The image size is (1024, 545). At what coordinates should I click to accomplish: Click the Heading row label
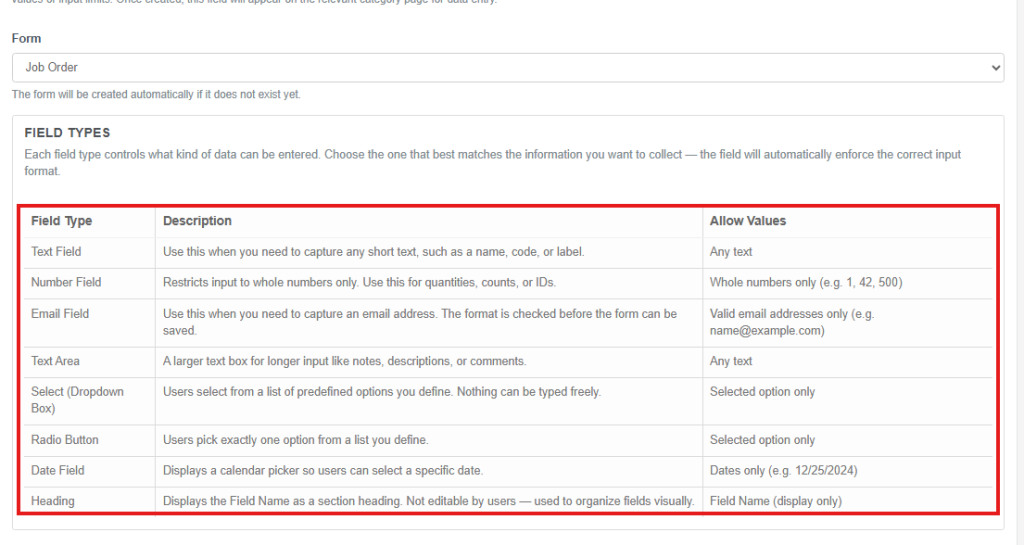pos(53,501)
